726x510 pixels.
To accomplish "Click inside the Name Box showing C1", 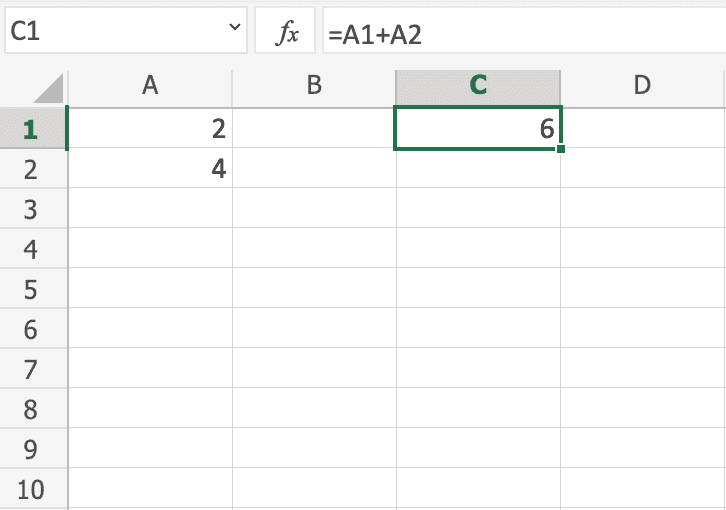I will coord(110,33).
